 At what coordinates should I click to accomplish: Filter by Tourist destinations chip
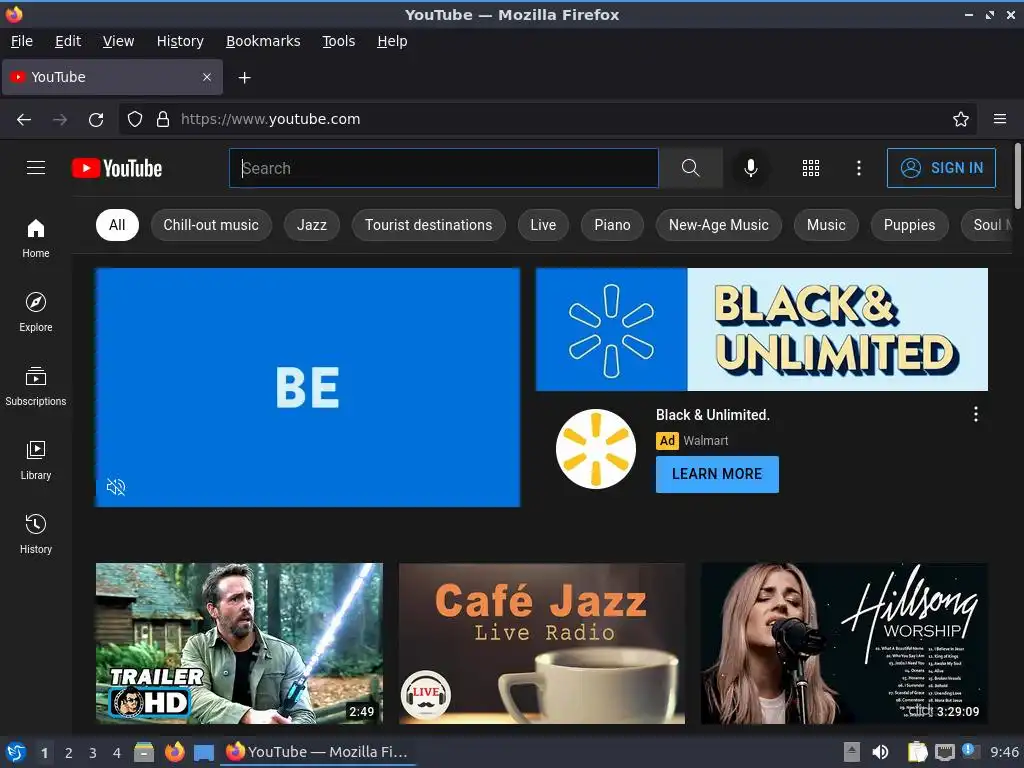428,225
